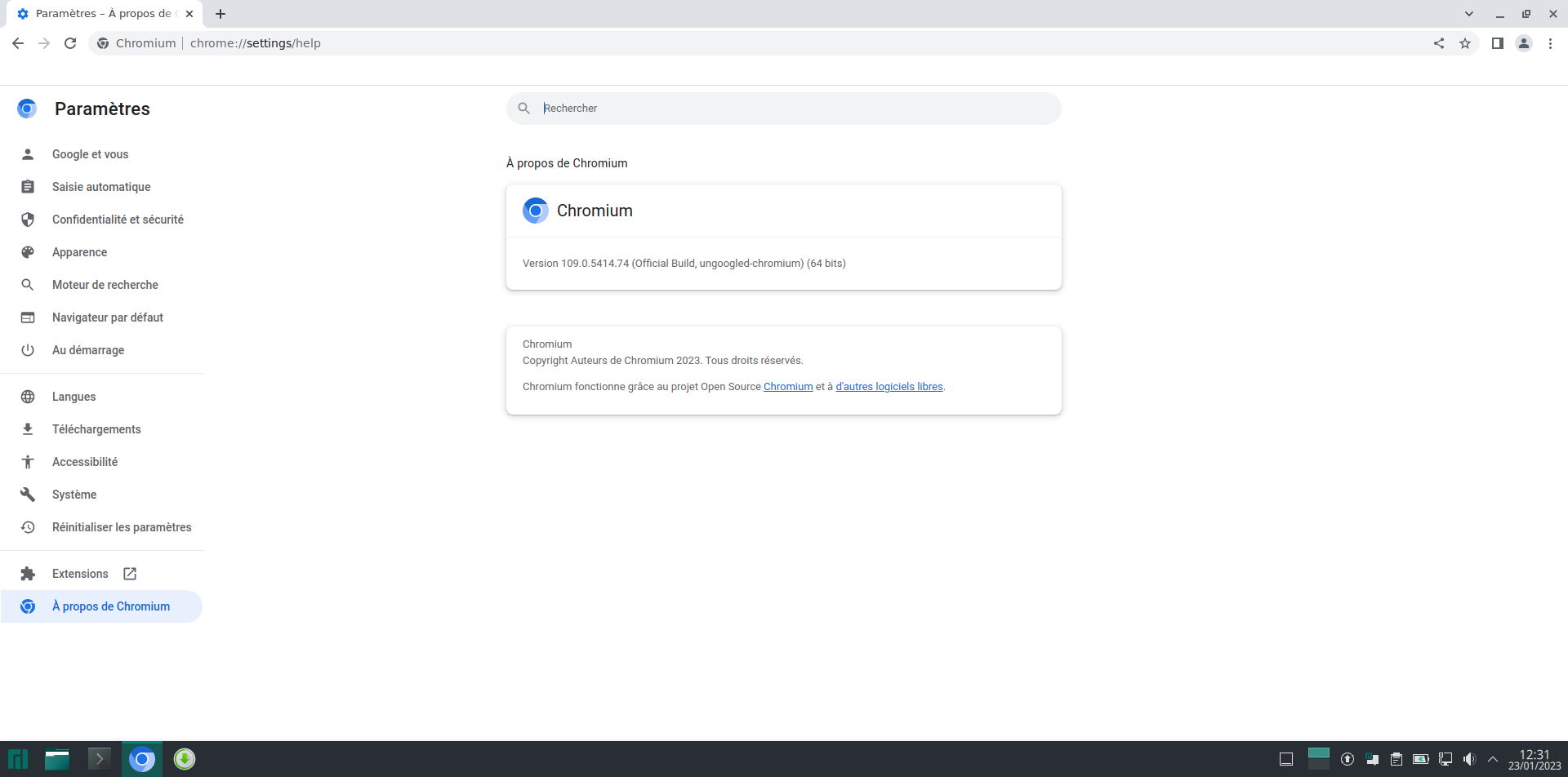Go to Apparence settings section
The width and height of the screenshot is (1568, 777).
tap(79, 252)
